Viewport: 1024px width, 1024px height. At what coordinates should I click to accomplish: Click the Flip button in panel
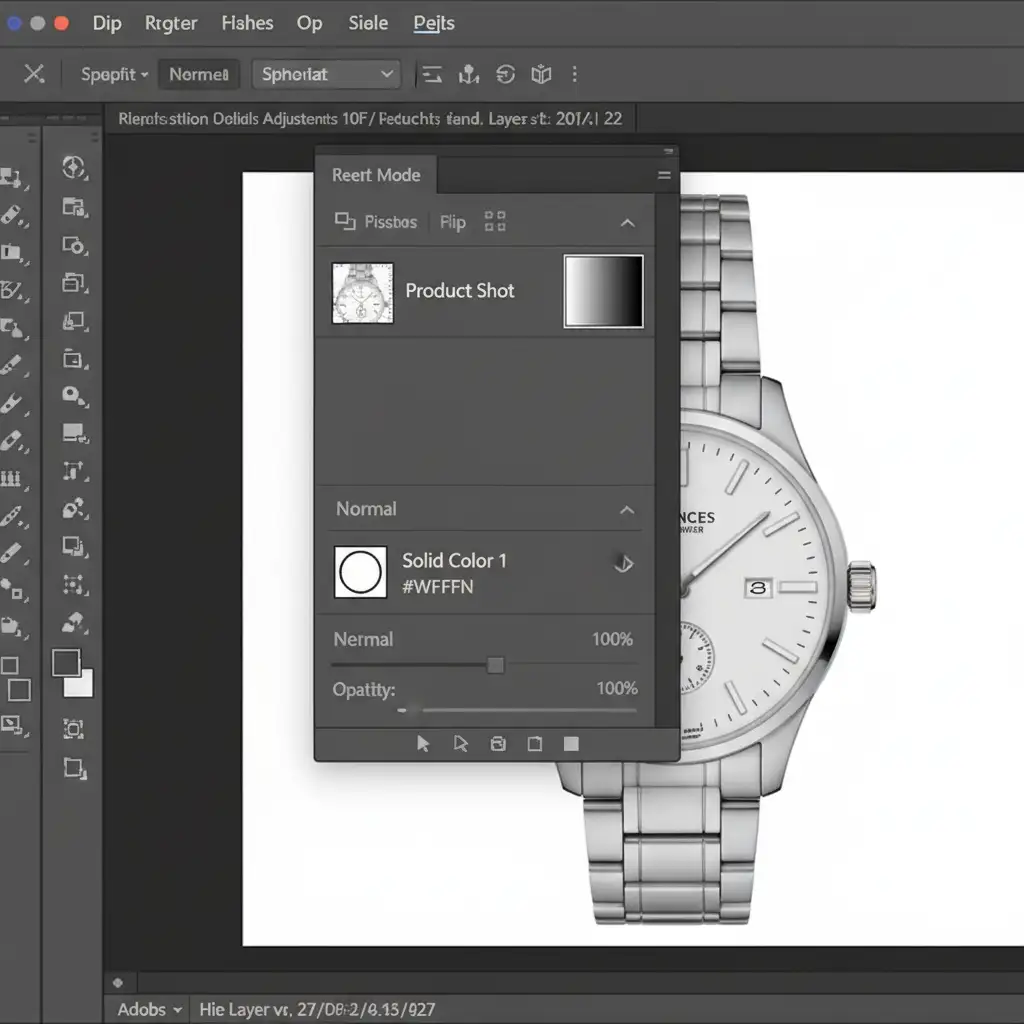453,222
